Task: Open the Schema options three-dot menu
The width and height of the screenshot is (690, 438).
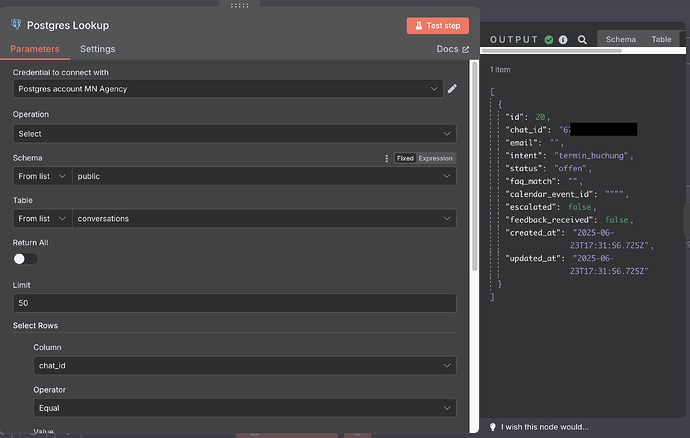Action: tap(386, 158)
